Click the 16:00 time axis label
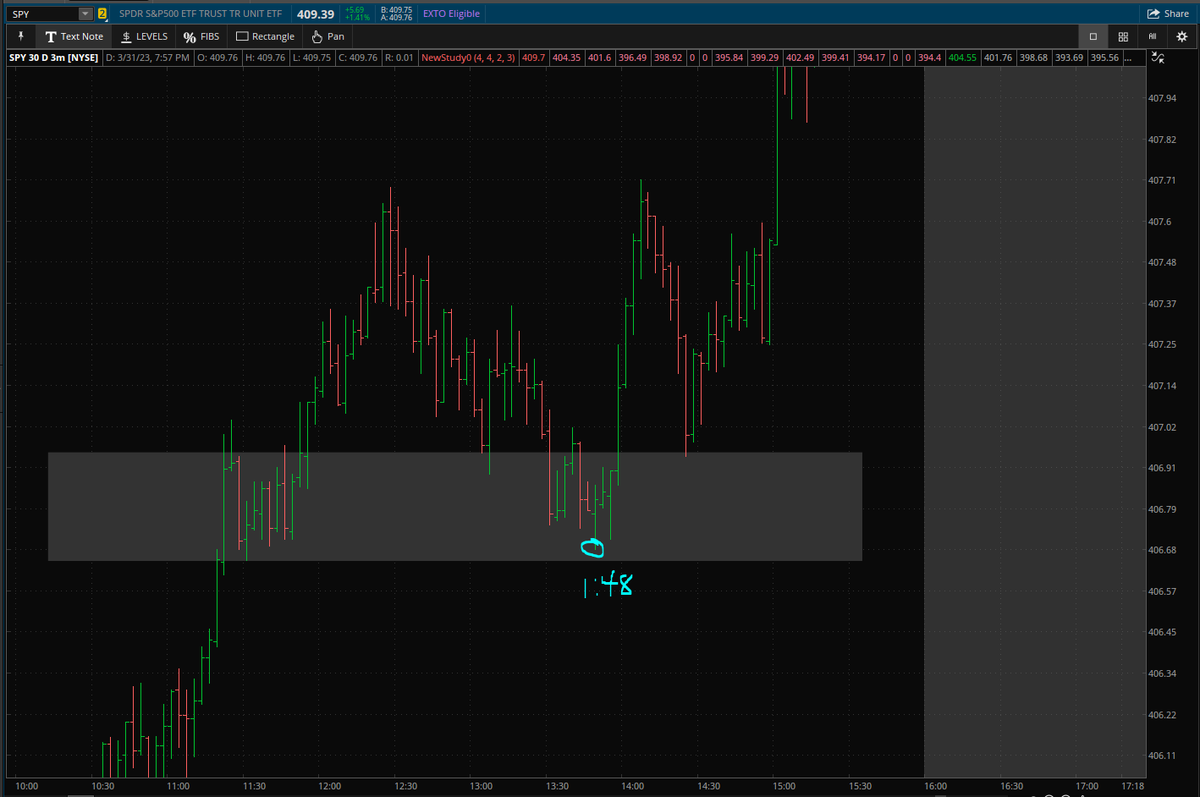The width and height of the screenshot is (1200, 797). pyautogui.click(x=935, y=787)
